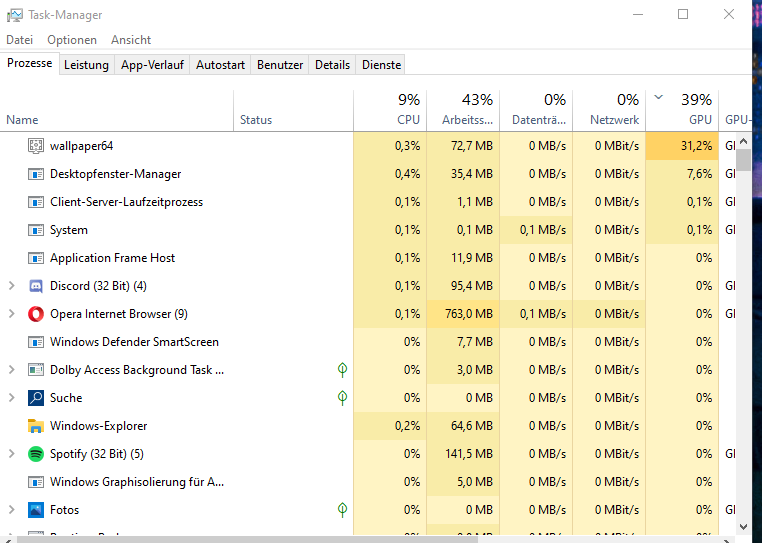This screenshot has width=762, height=543.
Task: Switch to the Details tab
Action: [x=332, y=65]
